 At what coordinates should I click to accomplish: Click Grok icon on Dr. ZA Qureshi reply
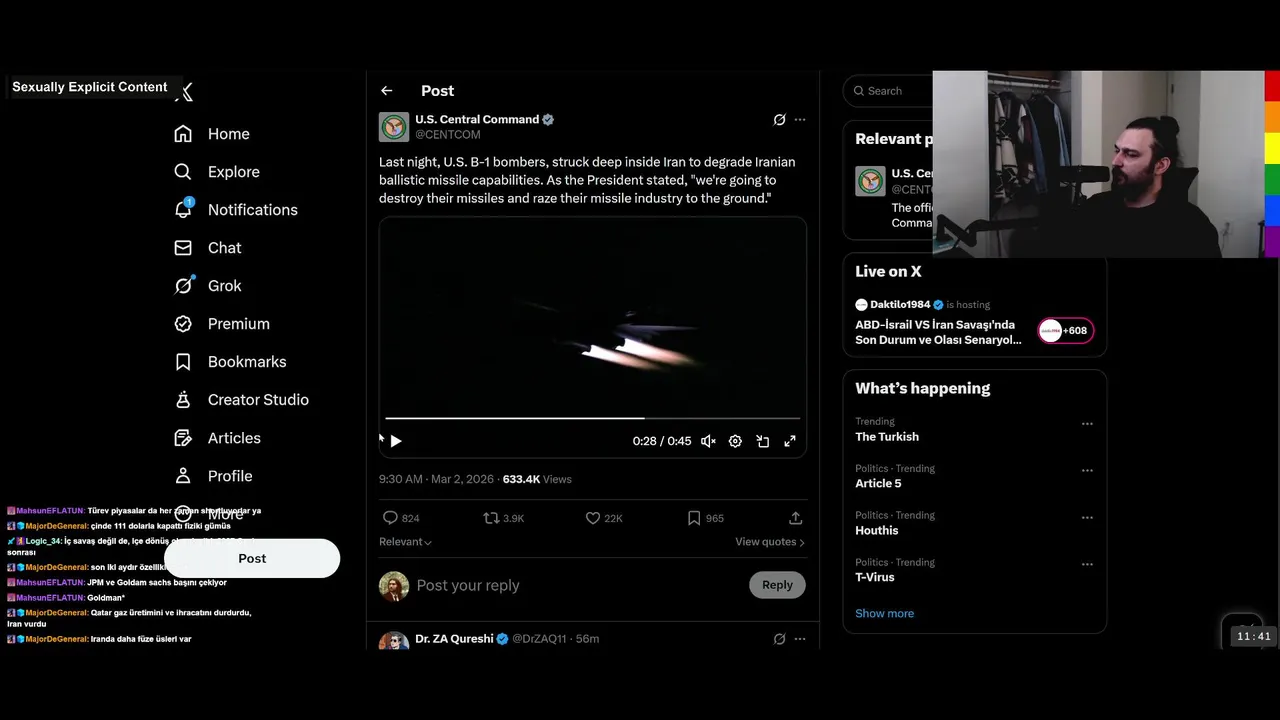[779, 639]
